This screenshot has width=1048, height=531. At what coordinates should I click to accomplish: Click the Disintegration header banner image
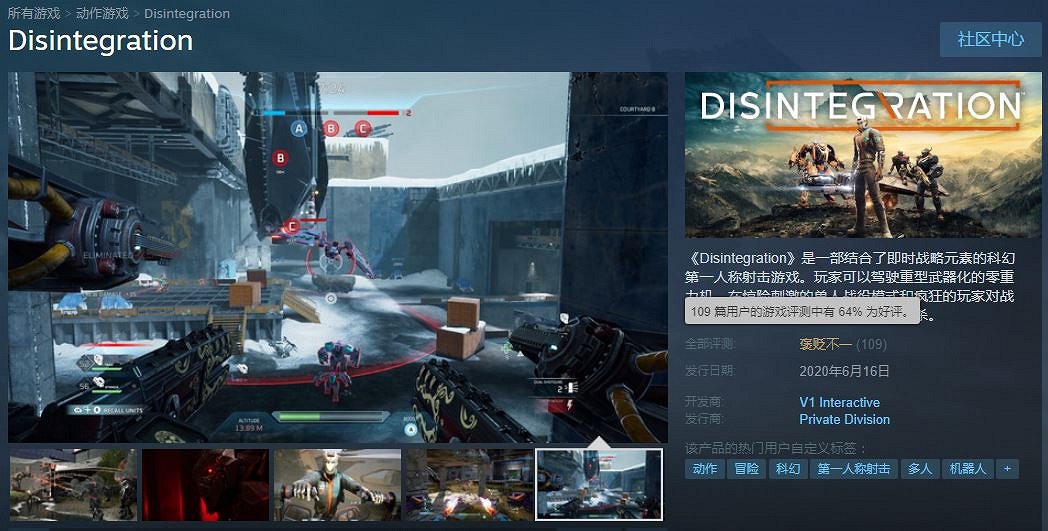[865, 155]
